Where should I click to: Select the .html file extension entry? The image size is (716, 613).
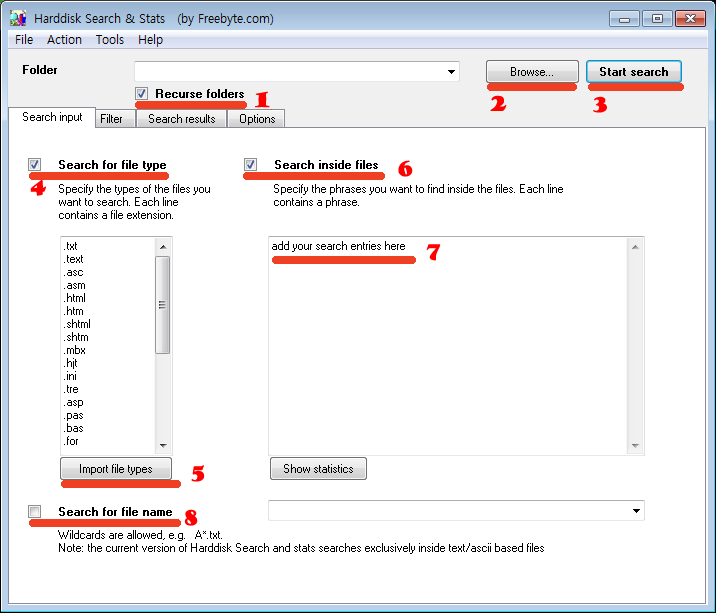[x=74, y=298]
